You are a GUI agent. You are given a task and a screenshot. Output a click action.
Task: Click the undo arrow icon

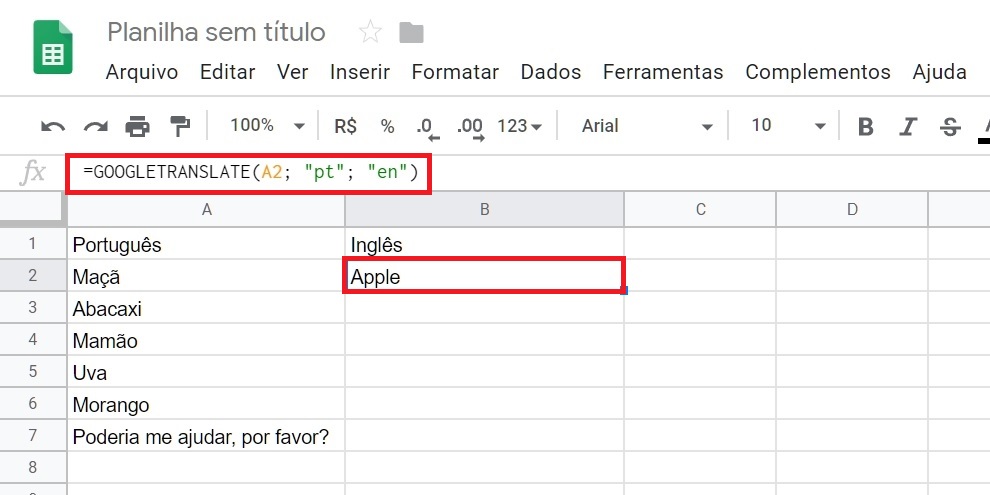pyautogui.click(x=52, y=126)
